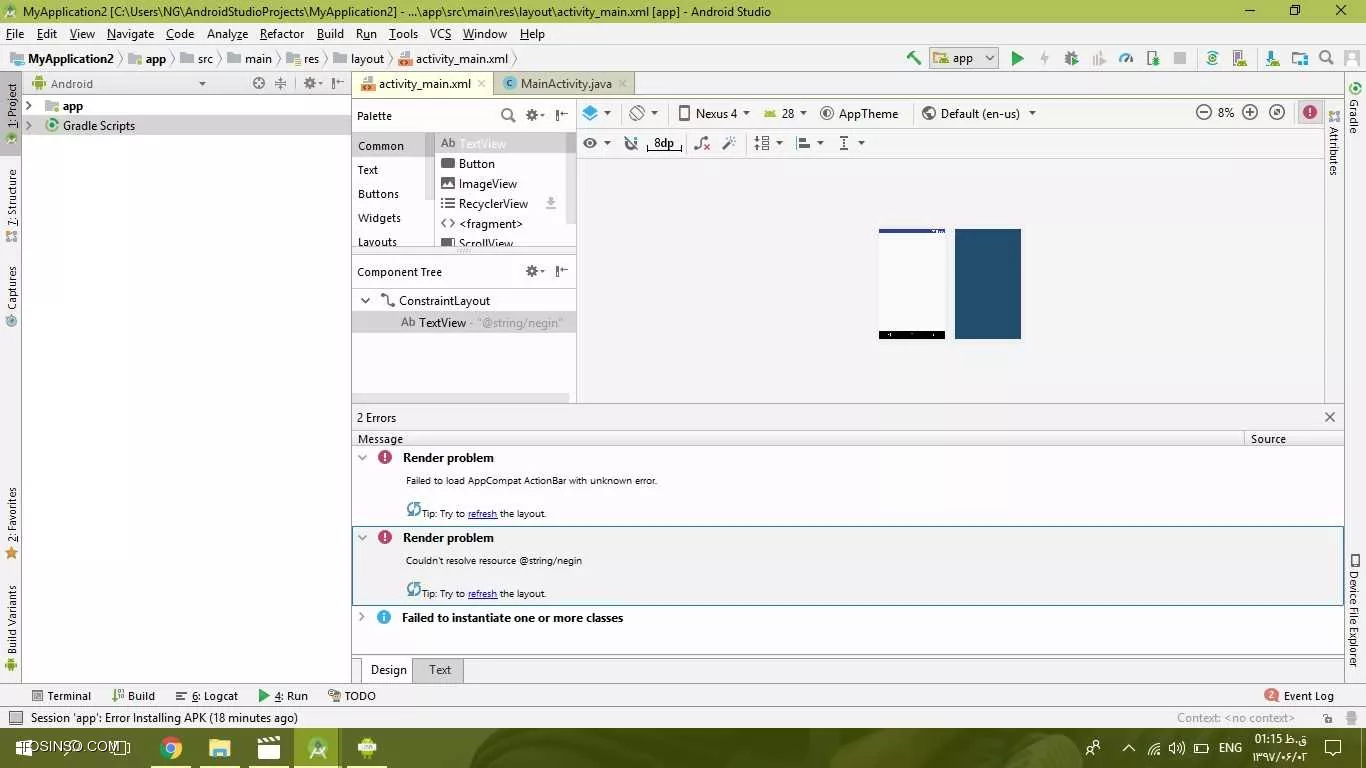This screenshot has width=1366, height=768.
Task: Open the 6: Logcat tool tab
Action: pos(207,696)
